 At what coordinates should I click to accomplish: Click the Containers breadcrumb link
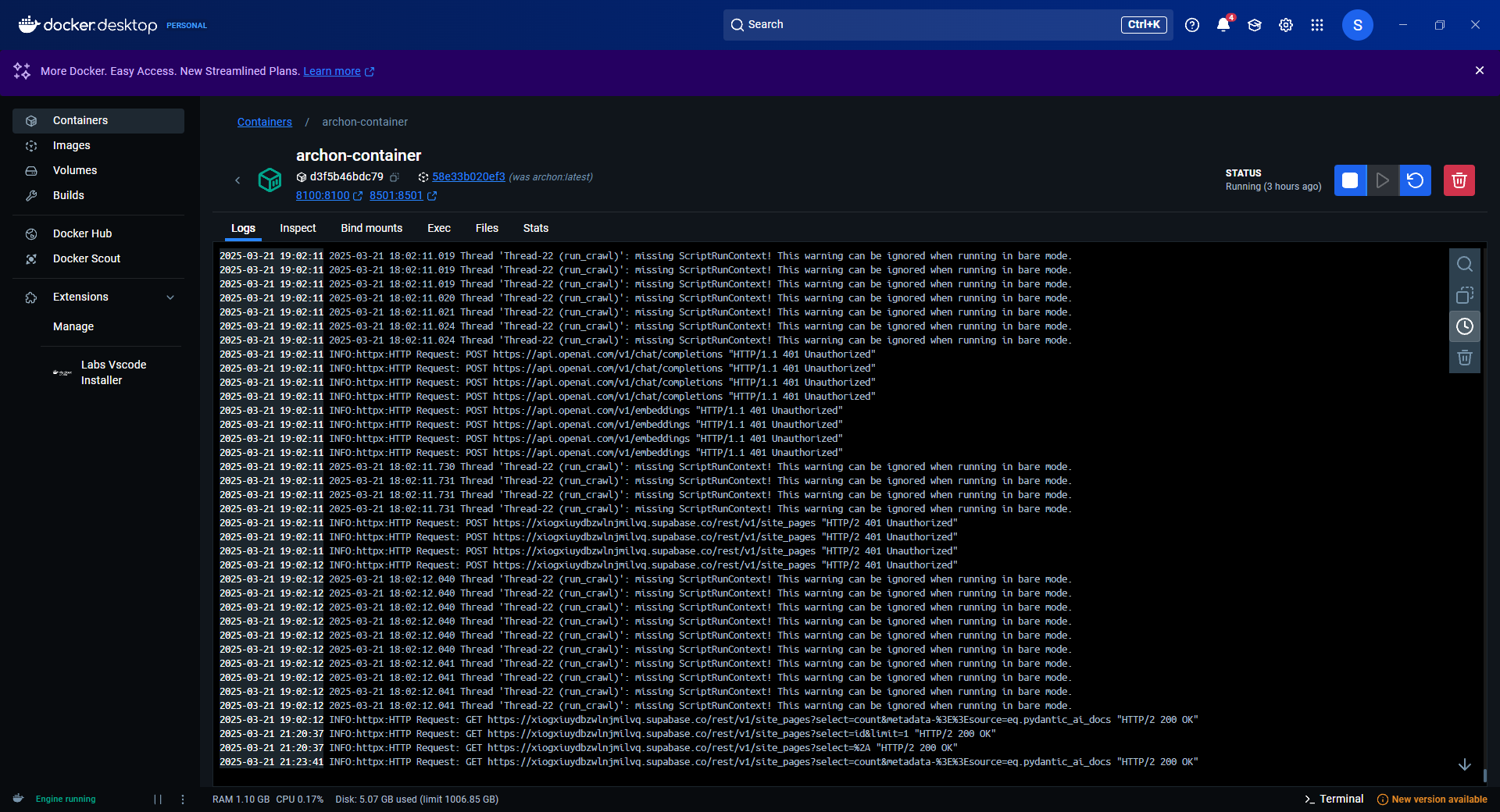pyautogui.click(x=265, y=122)
